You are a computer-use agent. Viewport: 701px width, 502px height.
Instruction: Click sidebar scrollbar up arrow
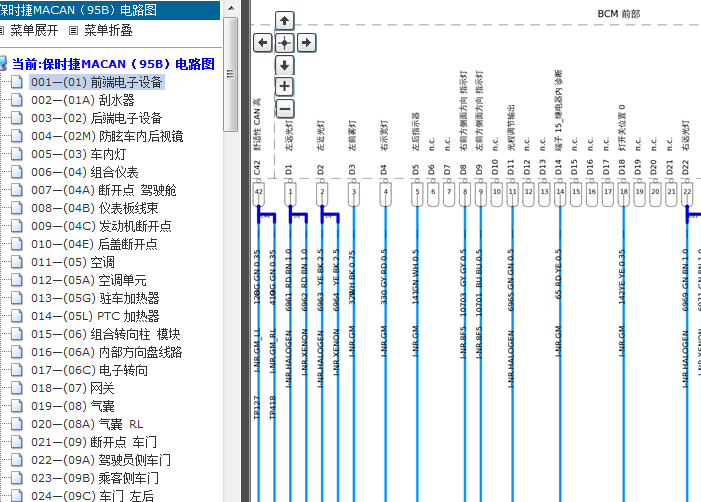[231, 8]
